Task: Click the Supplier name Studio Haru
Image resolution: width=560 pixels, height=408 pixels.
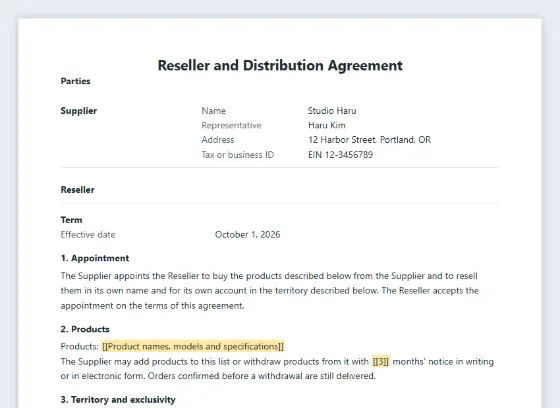Action: [332, 111]
